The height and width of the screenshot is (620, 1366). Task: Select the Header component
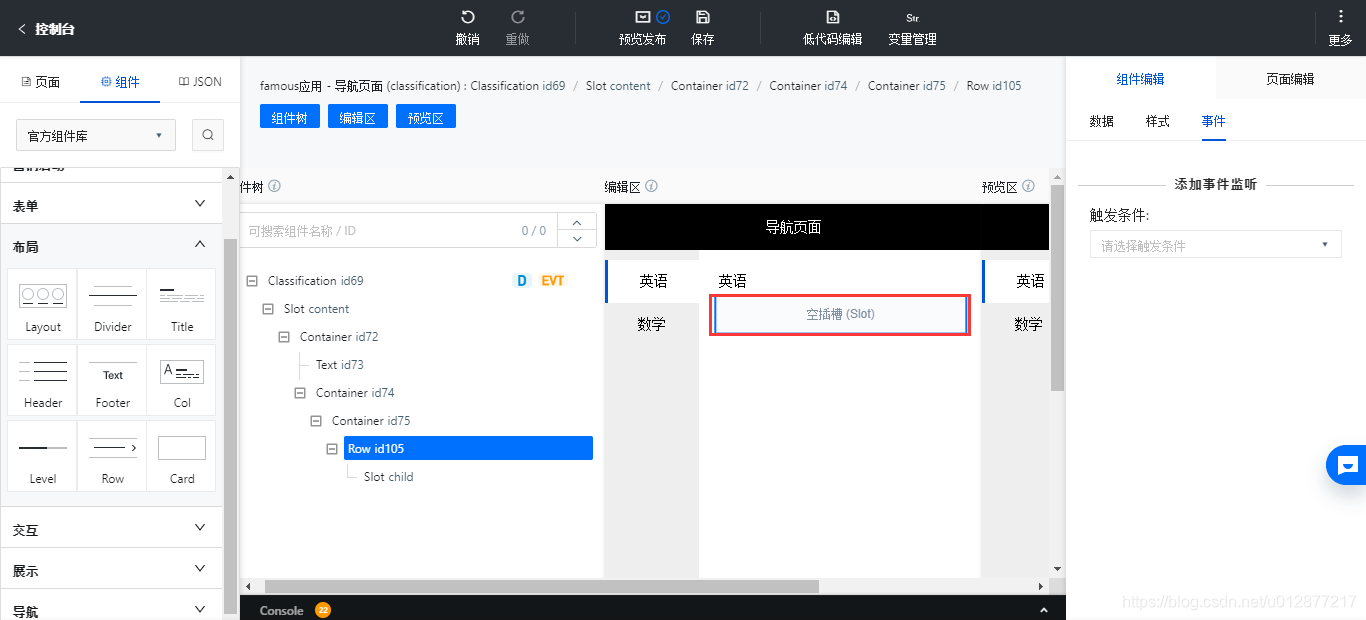click(x=43, y=379)
